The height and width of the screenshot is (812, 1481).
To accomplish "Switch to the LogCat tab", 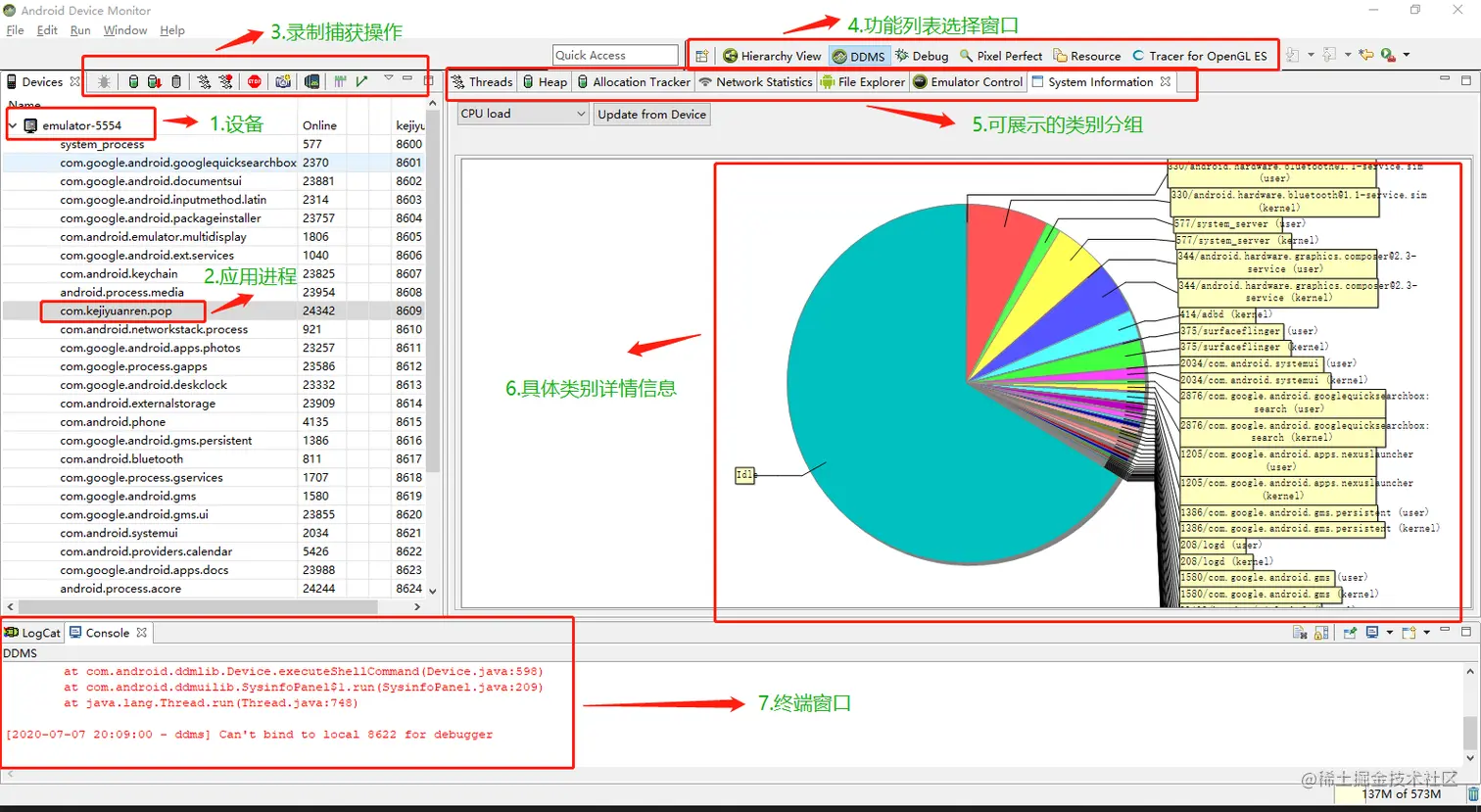I will click(32, 633).
